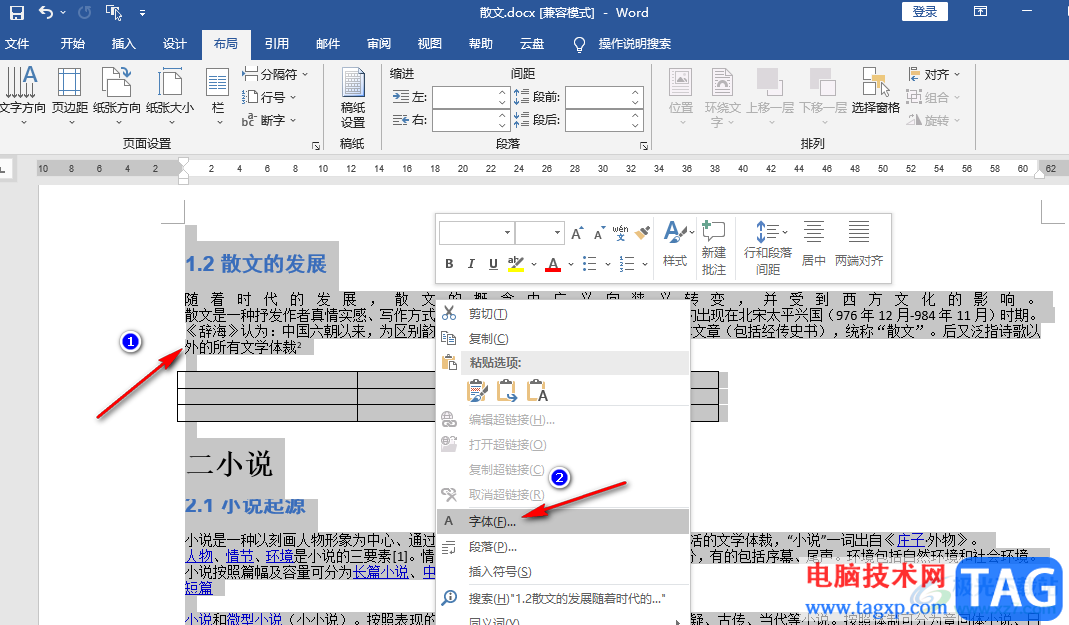The image size is (1069, 625).
Task: Click the Grow Font icon
Action: [x=577, y=233]
